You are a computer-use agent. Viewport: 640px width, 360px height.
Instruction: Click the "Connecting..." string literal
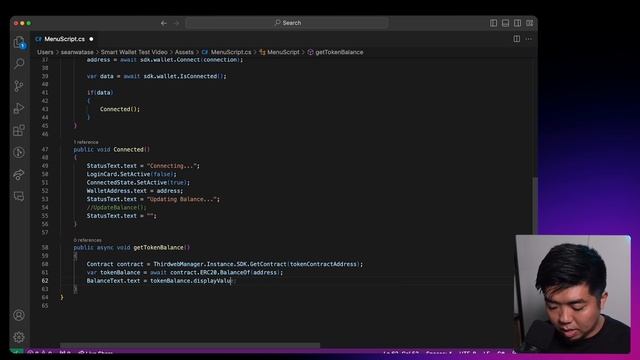[172, 166]
